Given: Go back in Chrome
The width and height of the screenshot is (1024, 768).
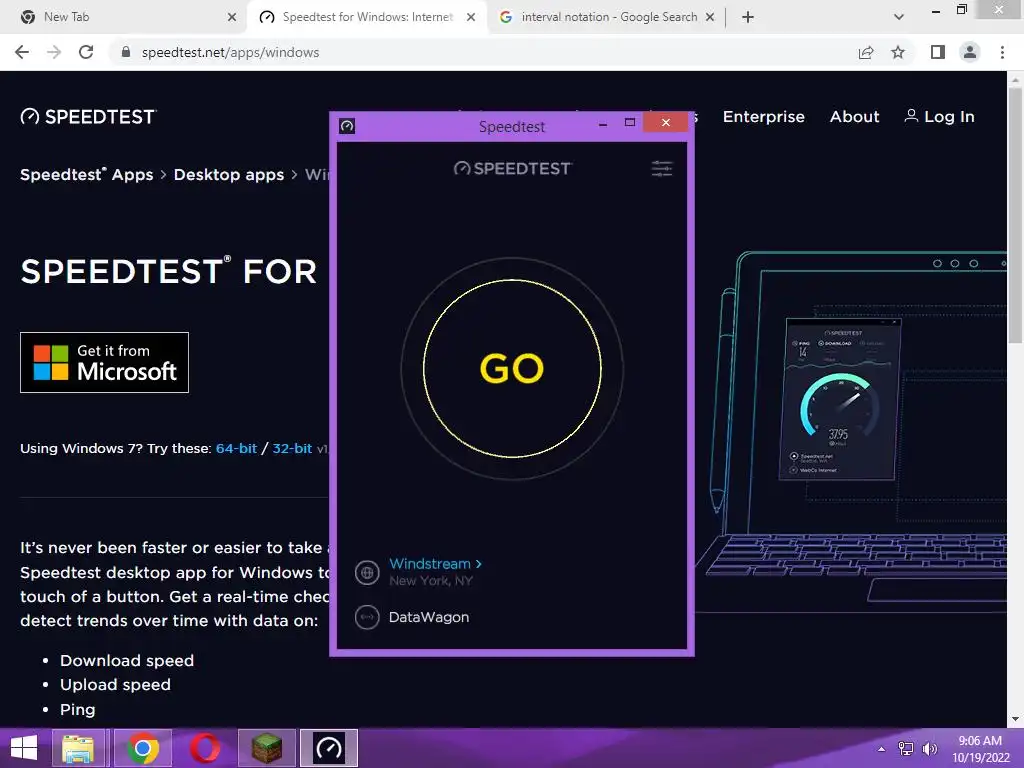Looking at the screenshot, I should 22,52.
